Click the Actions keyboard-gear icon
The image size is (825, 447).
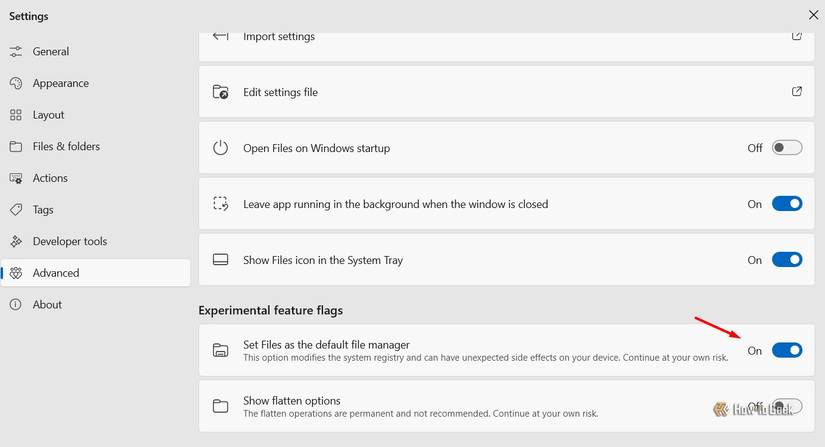16,178
